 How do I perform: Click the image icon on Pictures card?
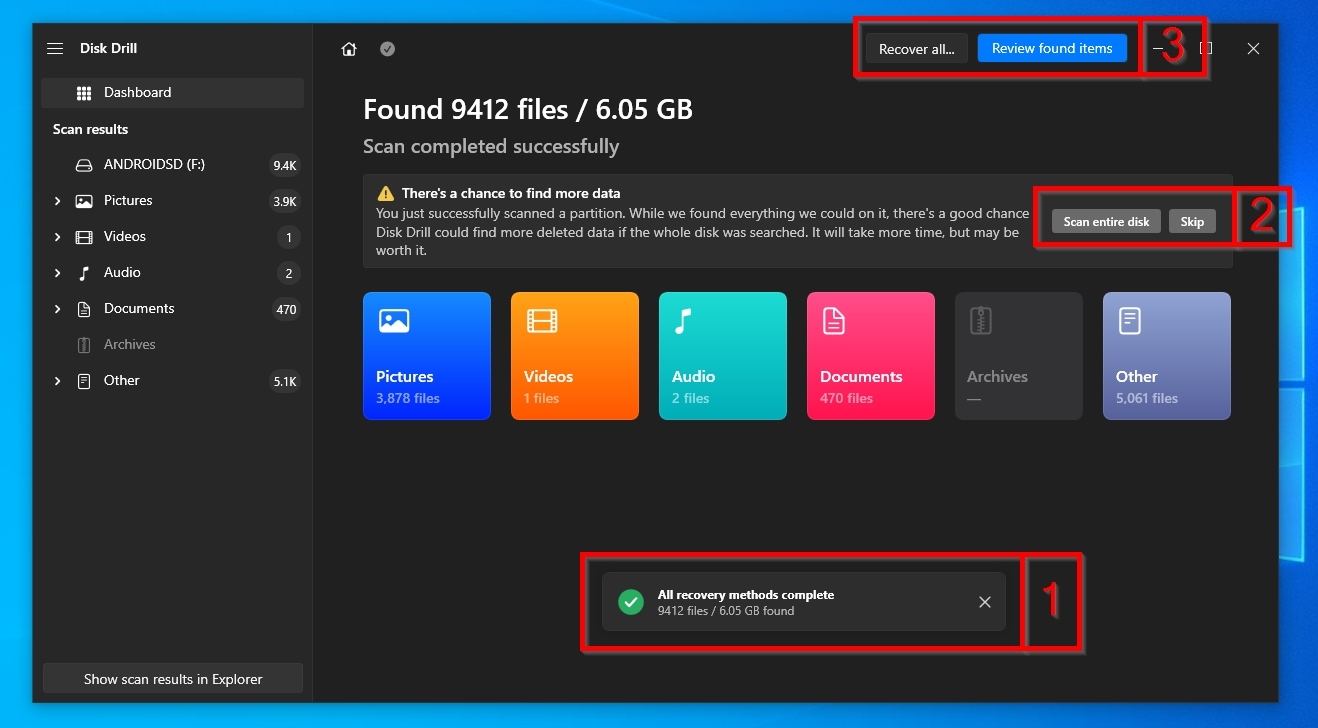tap(394, 321)
